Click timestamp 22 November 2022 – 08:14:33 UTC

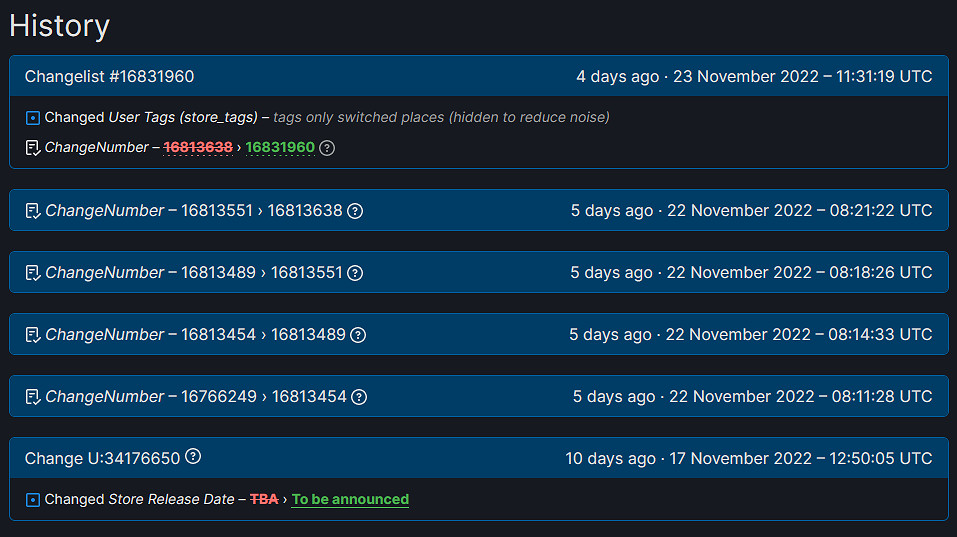click(799, 335)
